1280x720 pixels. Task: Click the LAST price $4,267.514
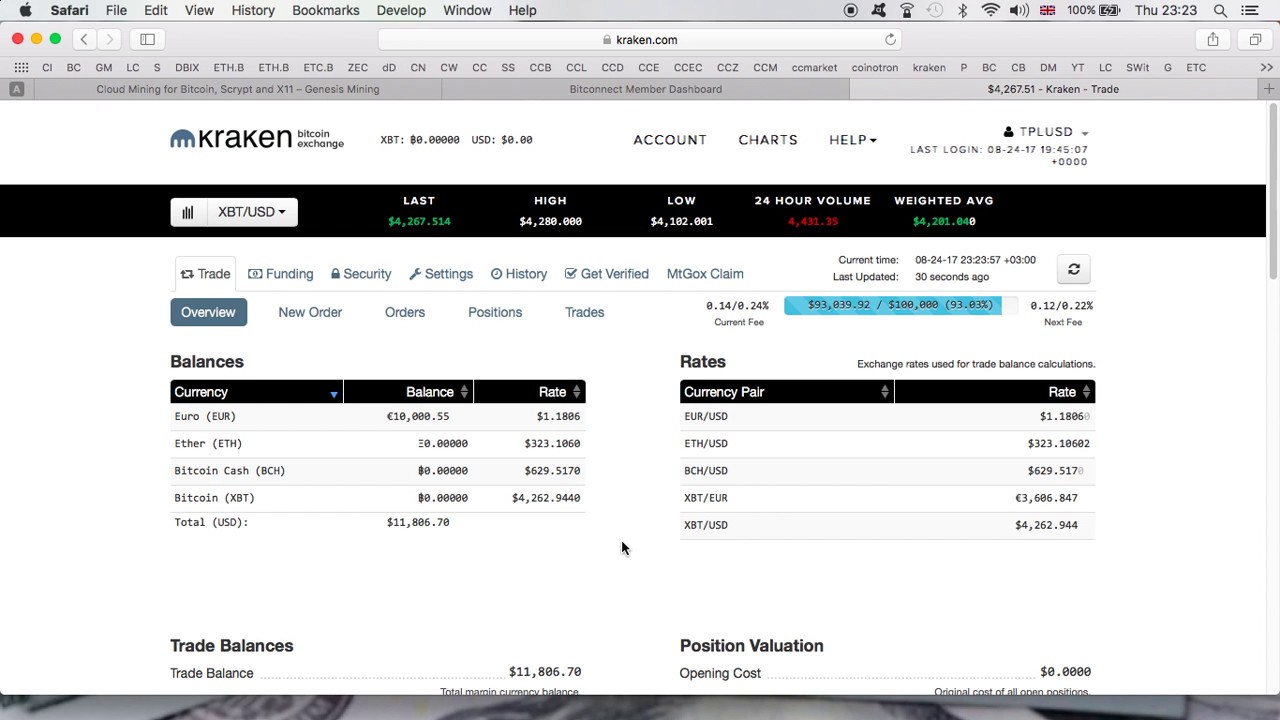pos(419,221)
